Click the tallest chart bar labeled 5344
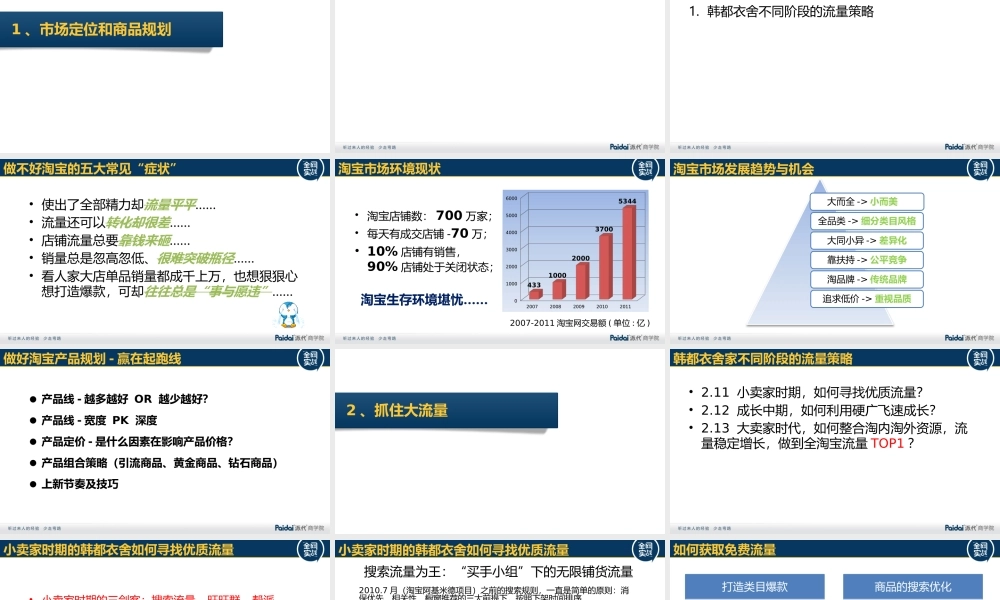Viewport: 1000px width, 600px height. coord(629,252)
